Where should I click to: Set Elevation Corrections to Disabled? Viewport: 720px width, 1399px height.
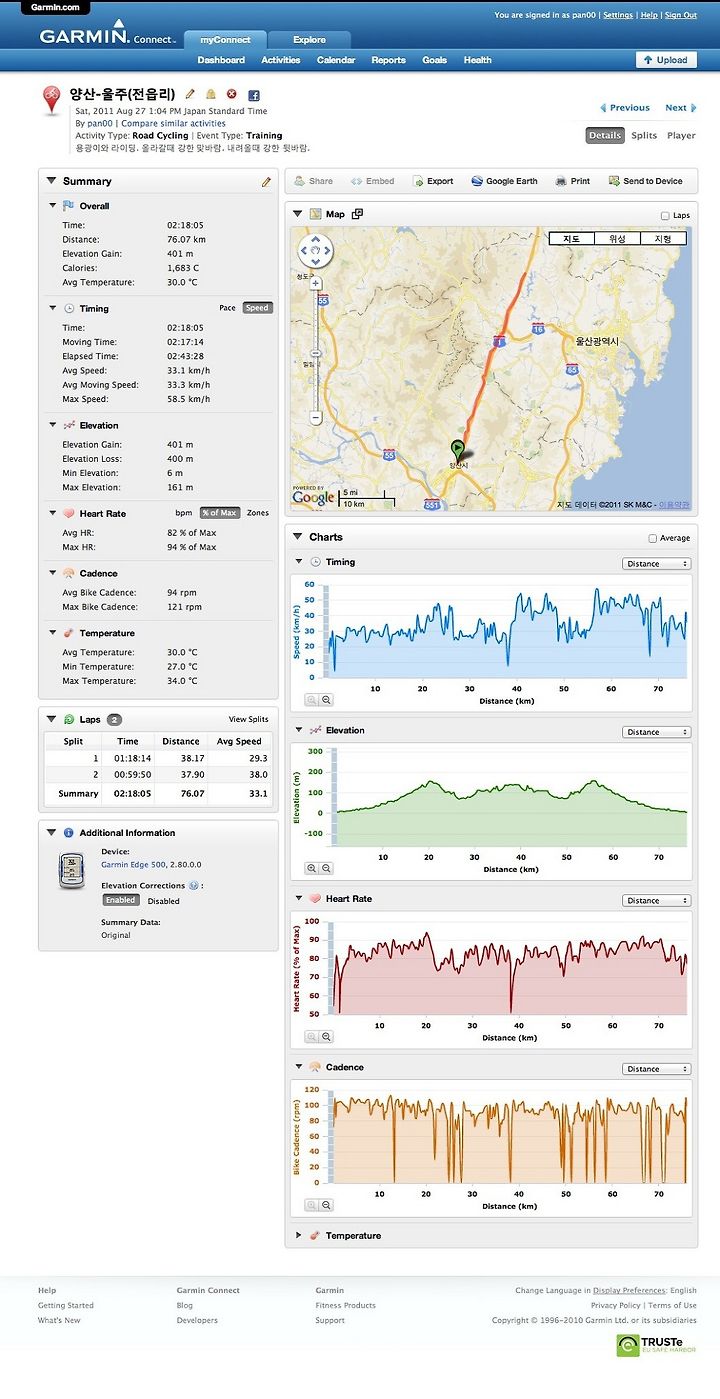(x=164, y=901)
